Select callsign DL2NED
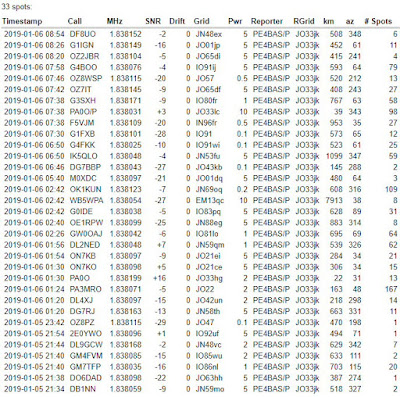The height and width of the screenshot is (397, 400). tap(85, 245)
